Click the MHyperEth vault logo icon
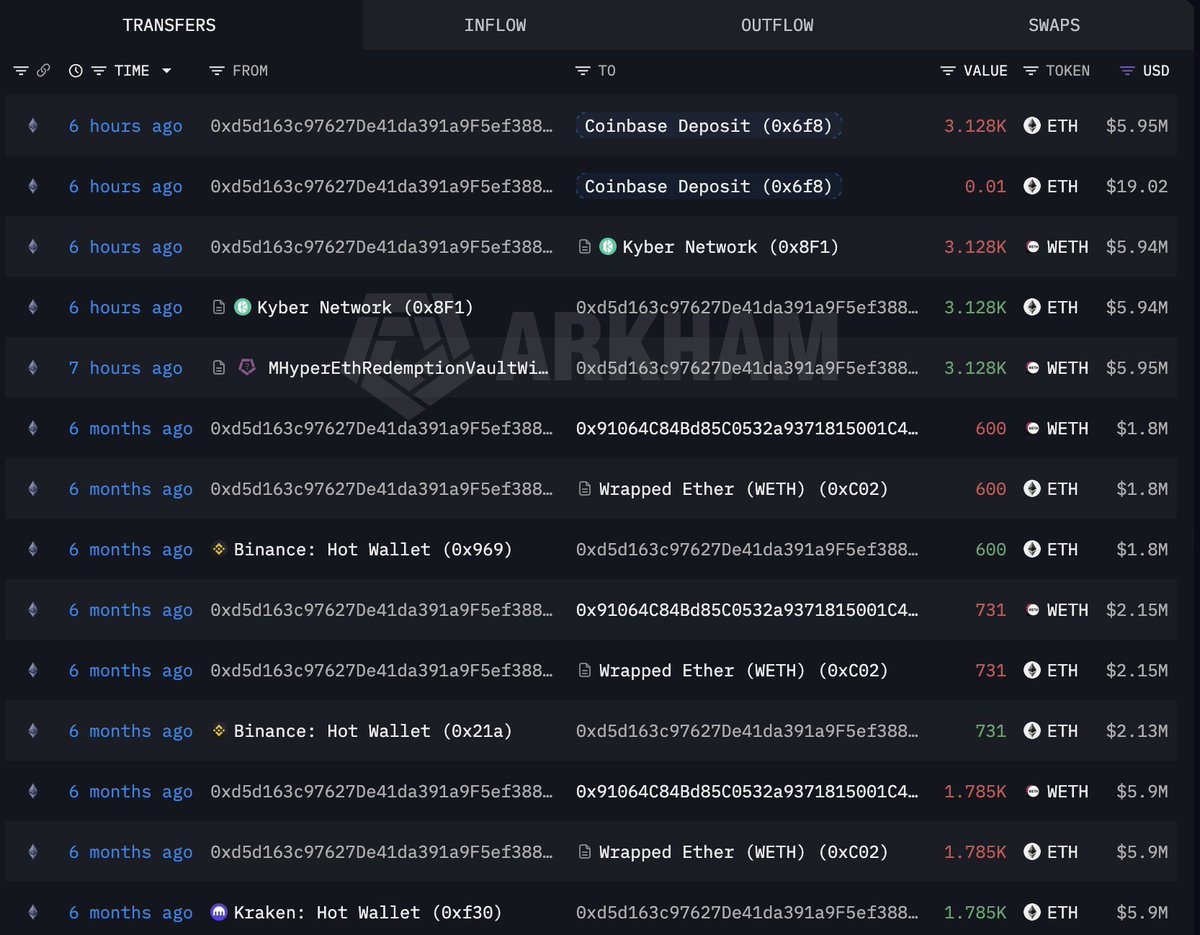 246,368
